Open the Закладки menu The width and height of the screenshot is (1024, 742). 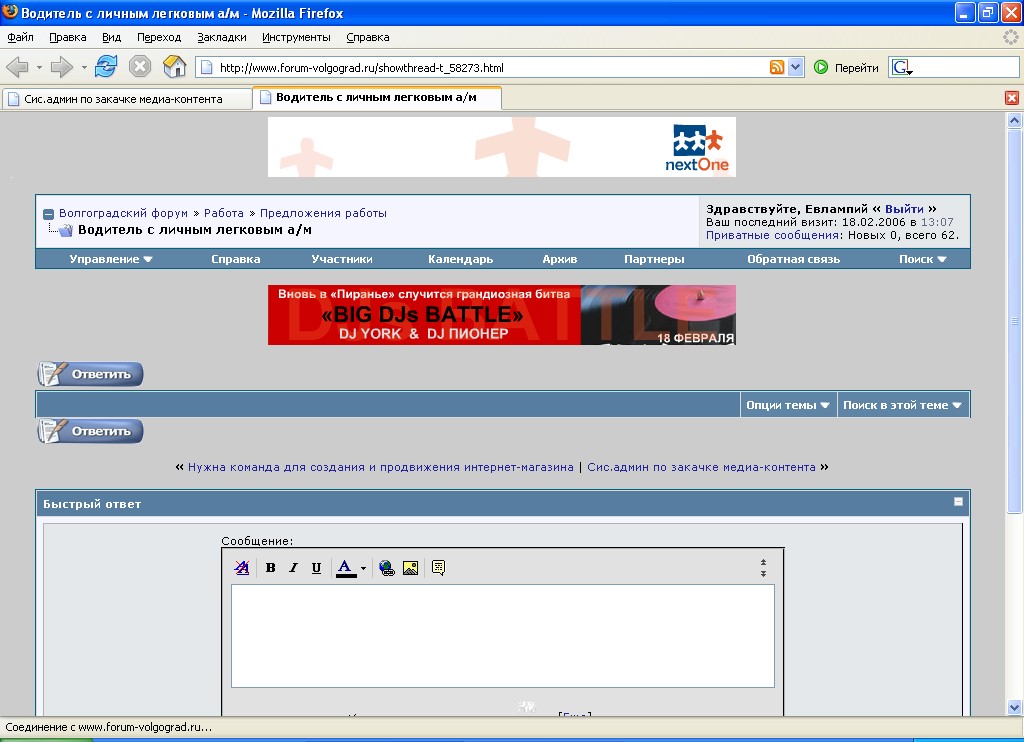pos(222,37)
